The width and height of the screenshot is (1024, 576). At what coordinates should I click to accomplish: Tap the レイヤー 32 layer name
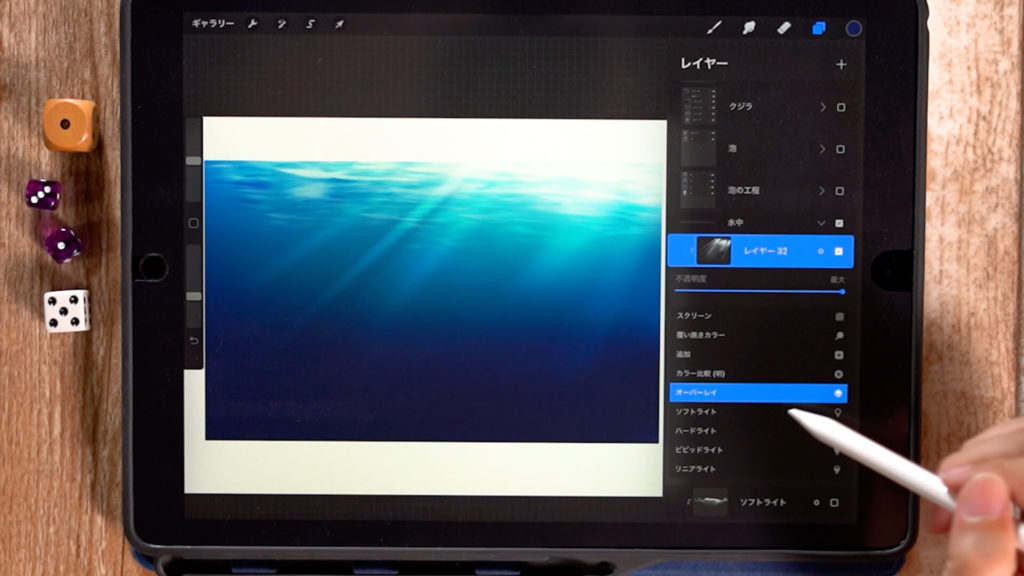point(765,251)
